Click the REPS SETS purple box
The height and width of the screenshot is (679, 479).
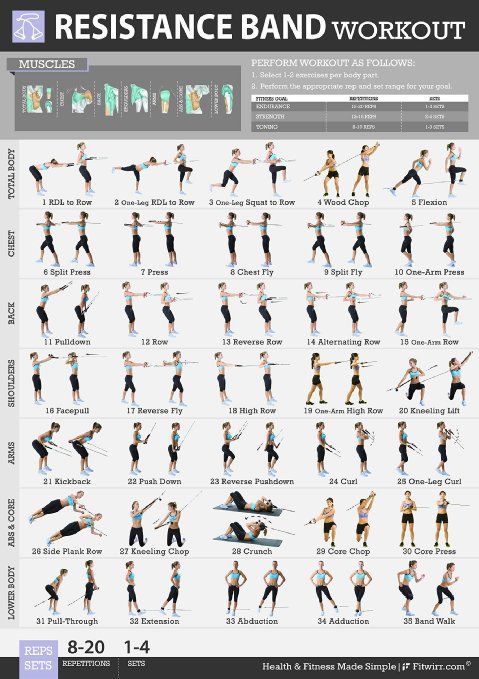(38, 659)
